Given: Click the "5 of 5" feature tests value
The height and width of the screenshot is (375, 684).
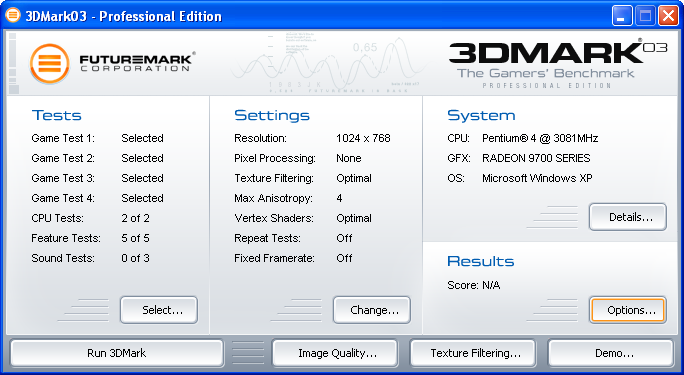Looking at the screenshot, I should [136, 238].
